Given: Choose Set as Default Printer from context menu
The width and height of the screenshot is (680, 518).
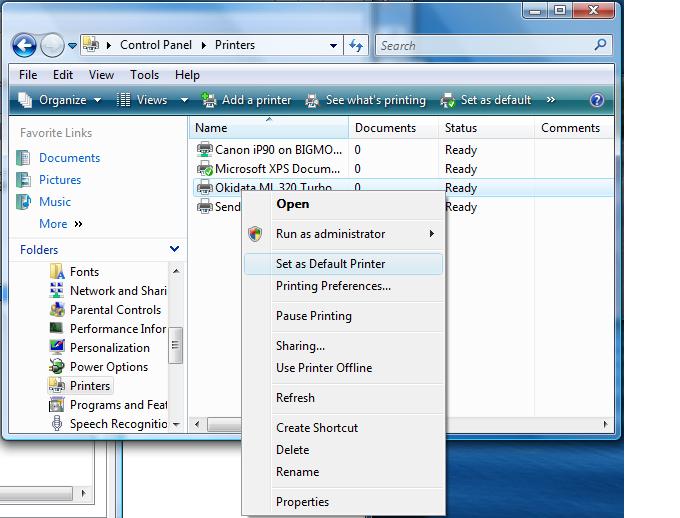Looking at the screenshot, I should [x=330, y=264].
